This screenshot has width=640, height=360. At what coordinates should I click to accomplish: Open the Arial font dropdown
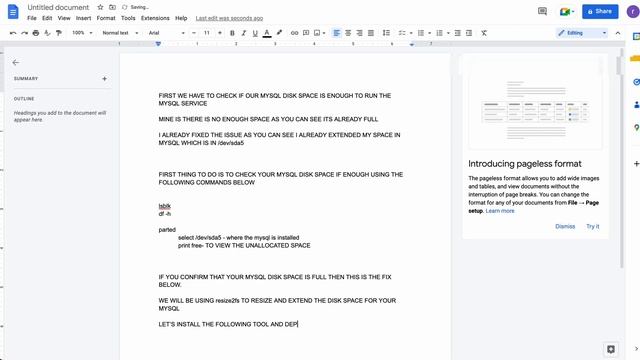pos(167,33)
